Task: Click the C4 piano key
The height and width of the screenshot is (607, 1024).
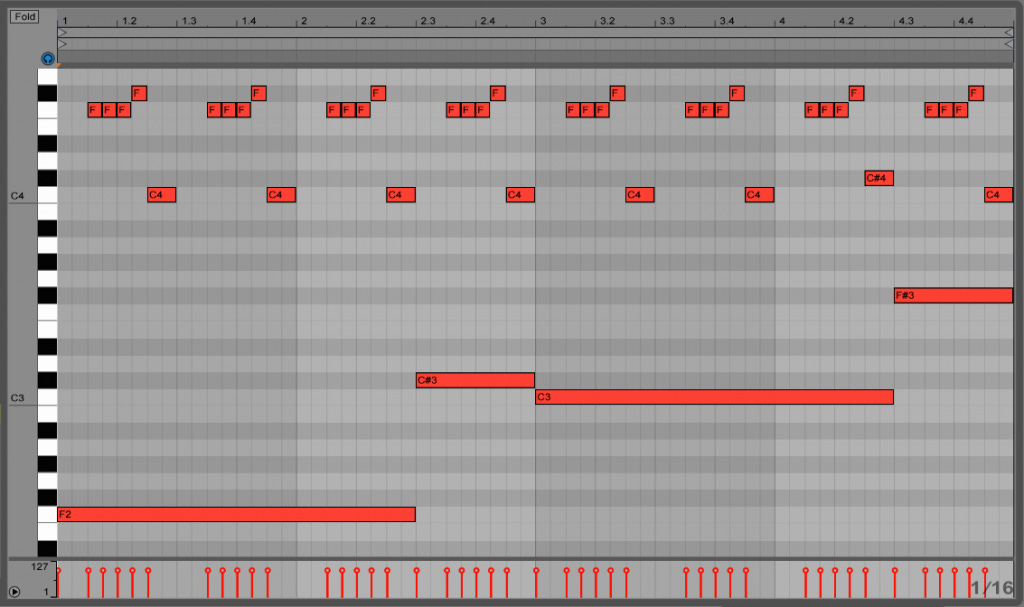Action: click(x=47, y=195)
